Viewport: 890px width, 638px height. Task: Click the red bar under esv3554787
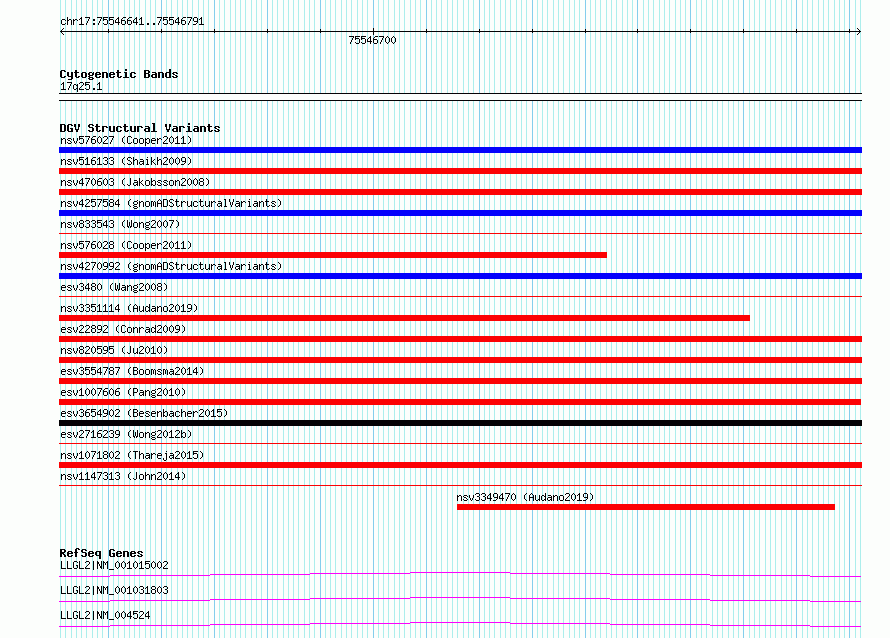pyautogui.click(x=460, y=381)
